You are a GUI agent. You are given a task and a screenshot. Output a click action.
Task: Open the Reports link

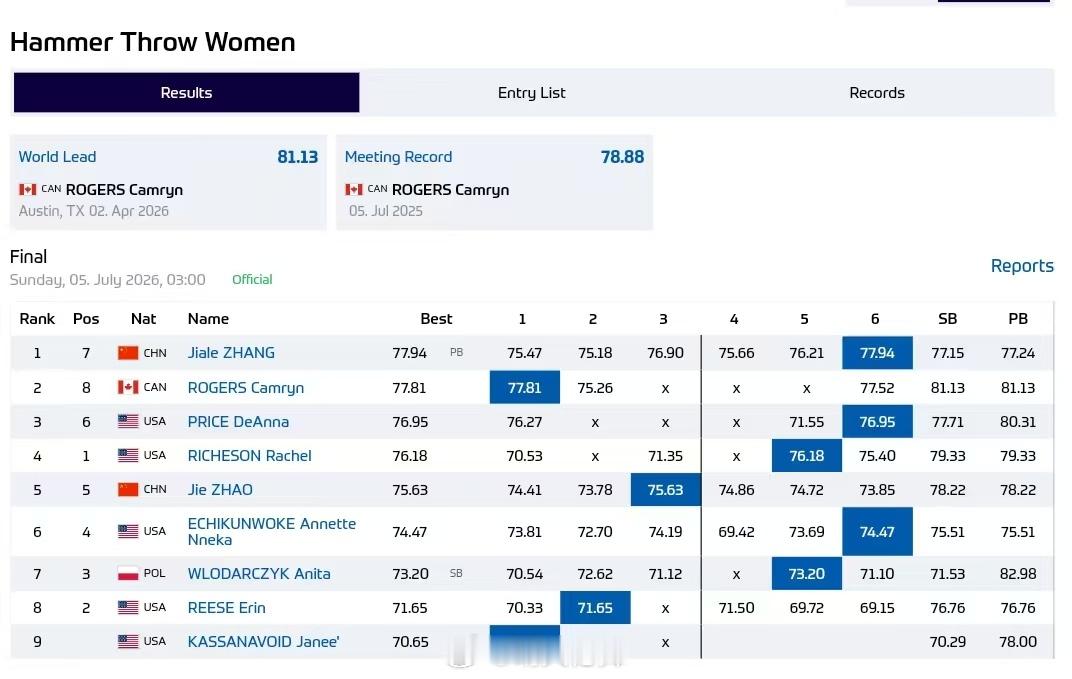pos(1022,265)
